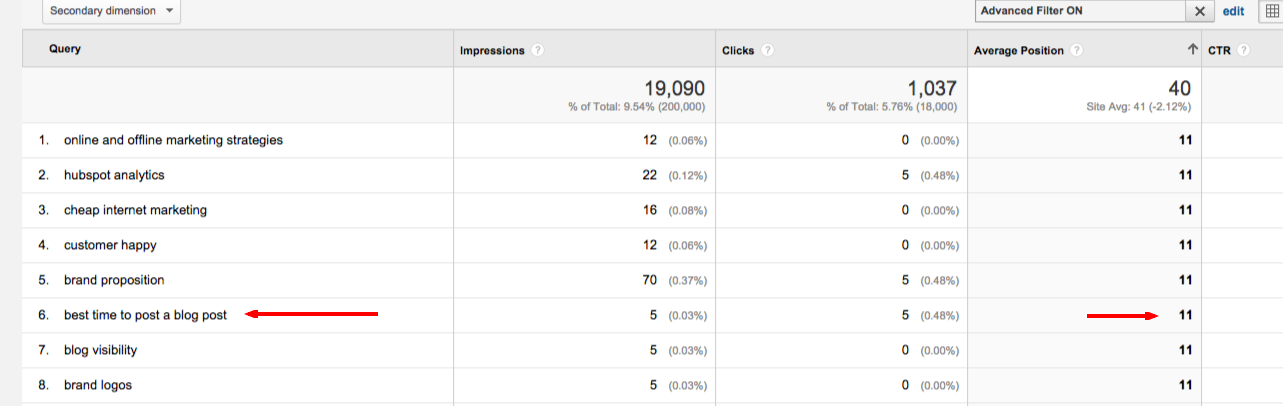Open the CTR help question mark
This screenshot has height=406, width=1283.
pyautogui.click(x=1243, y=50)
